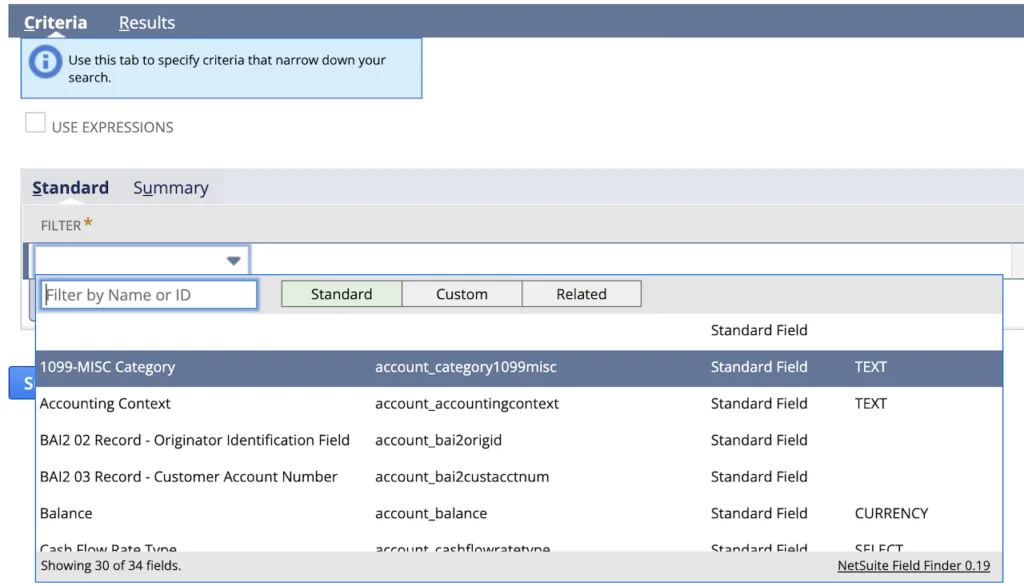This screenshot has height=586, width=1024.
Task: Choose the Balance field row
Action: pyautogui.click(x=519, y=513)
